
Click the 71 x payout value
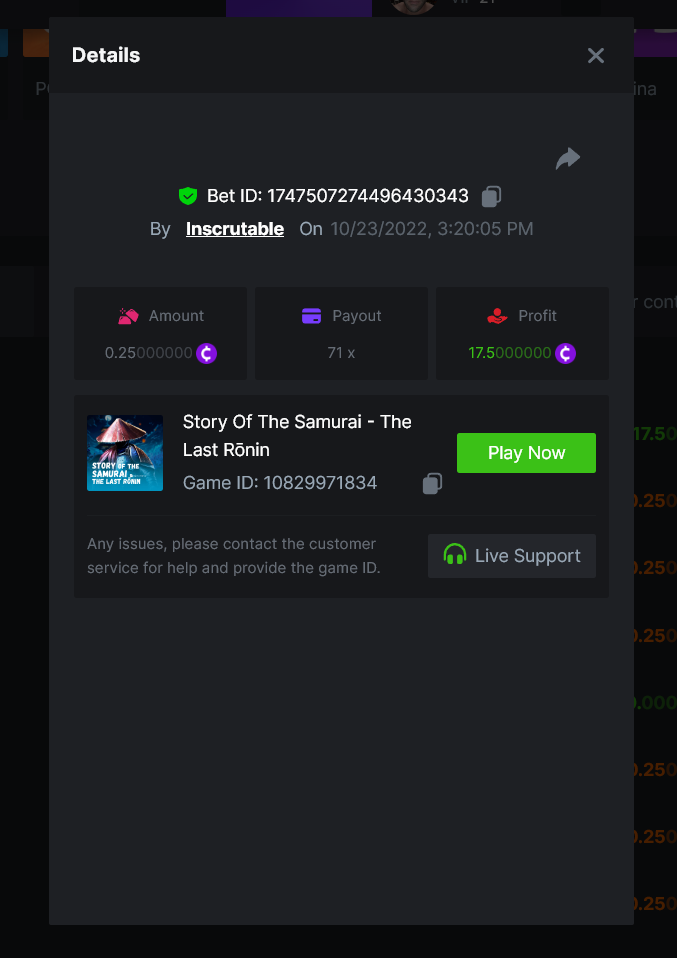(x=341, y=353)
